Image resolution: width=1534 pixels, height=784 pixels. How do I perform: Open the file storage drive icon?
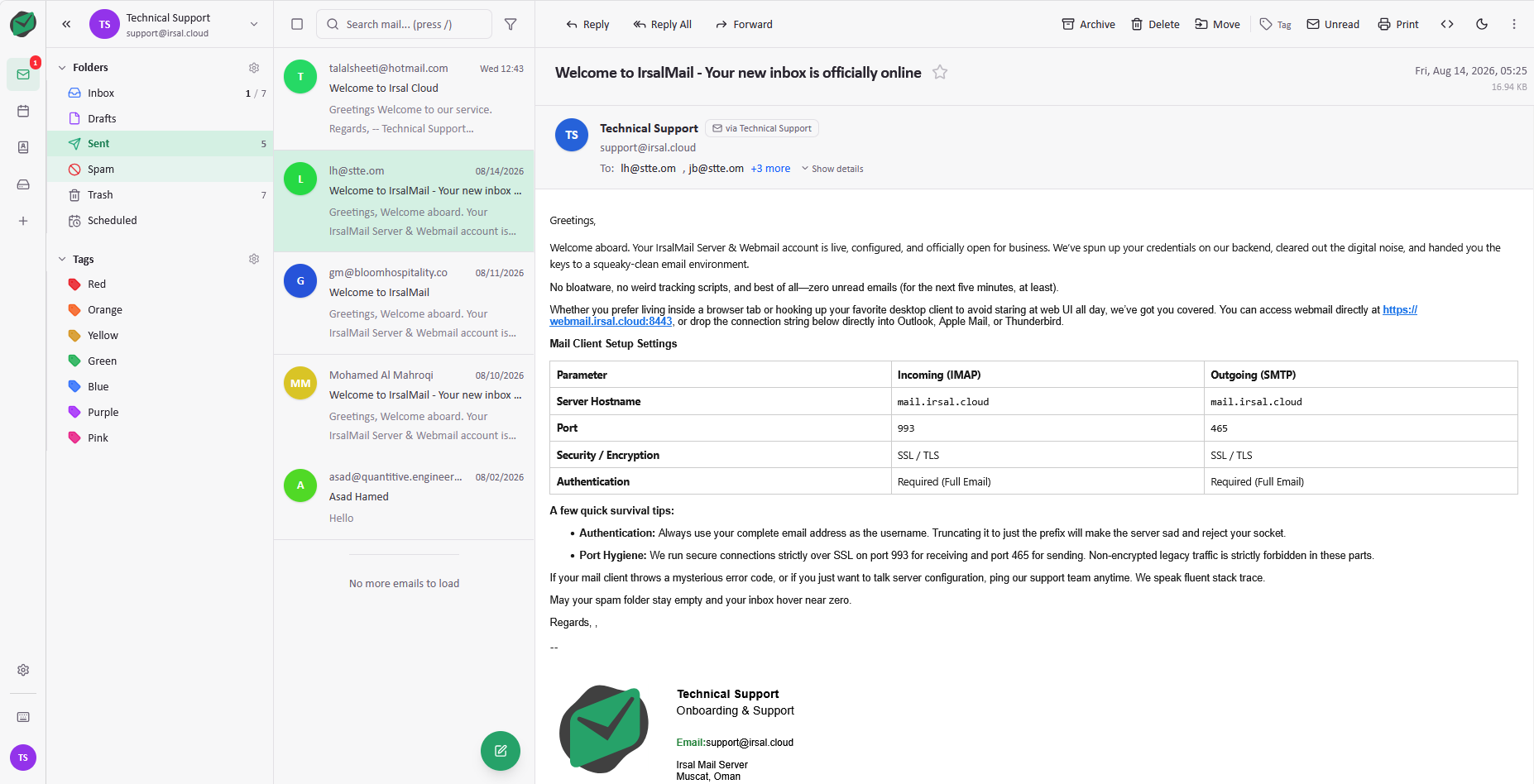pyautogui.click(x=23, y=184)
